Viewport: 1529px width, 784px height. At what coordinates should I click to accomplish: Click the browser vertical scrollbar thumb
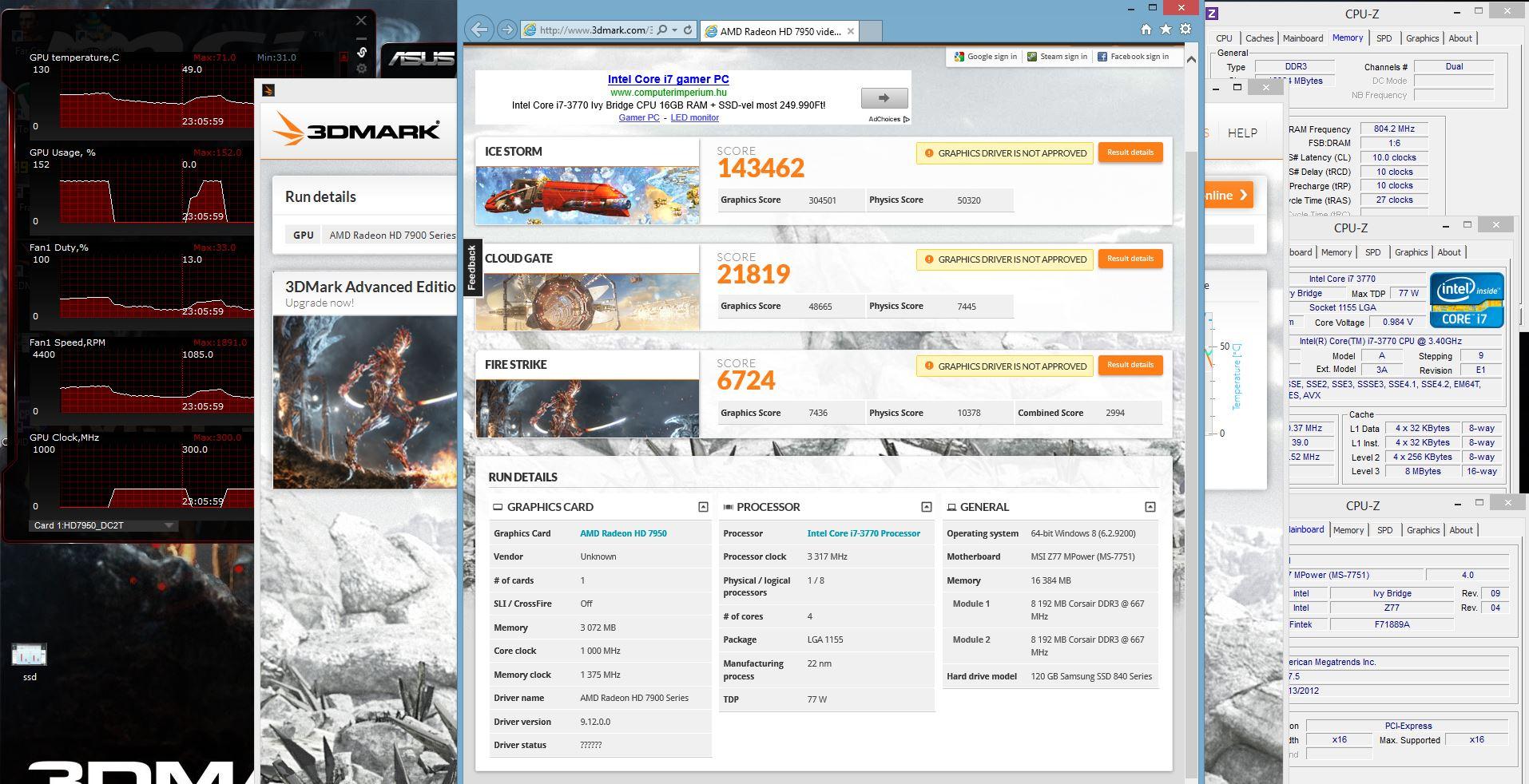coord(1191,463)
